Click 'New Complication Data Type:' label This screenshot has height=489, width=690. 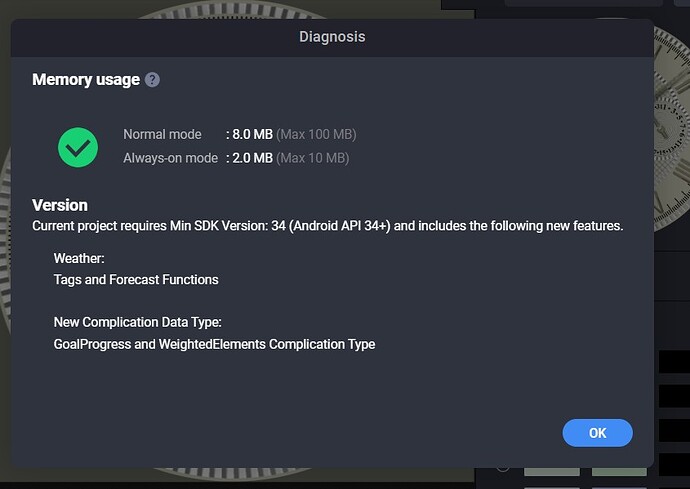click(138, 322)
